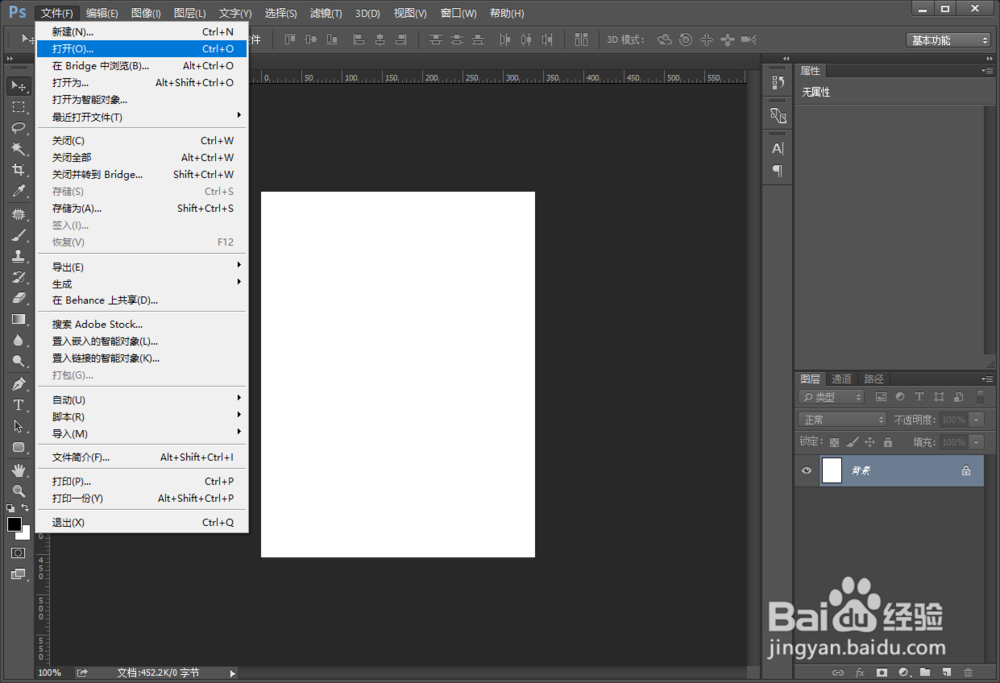This screenshot has width=1000, height=683.
Task: Add layer style fx icon
Action: point(860,672)
